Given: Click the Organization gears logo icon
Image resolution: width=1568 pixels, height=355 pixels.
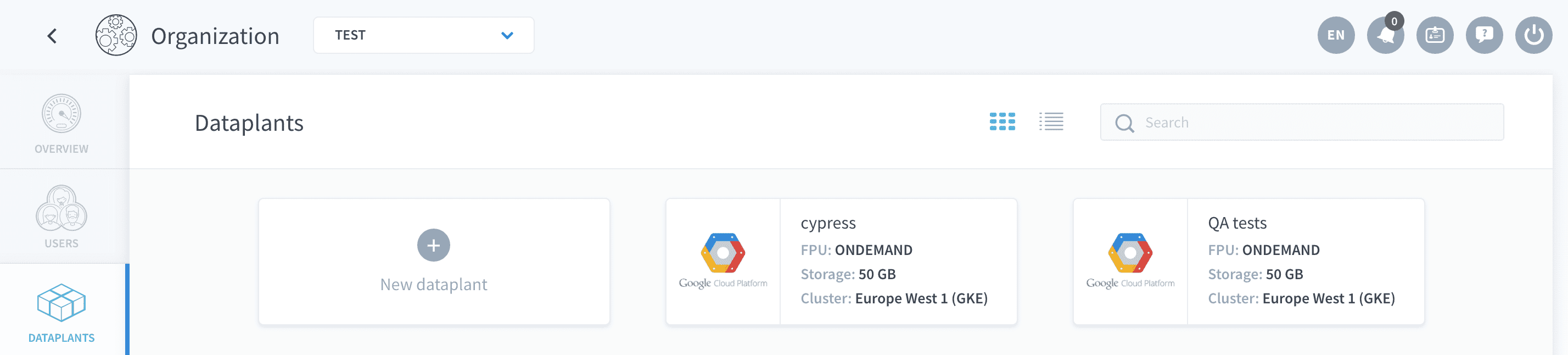Looking at the screenshot, I should tap(116, 35).
